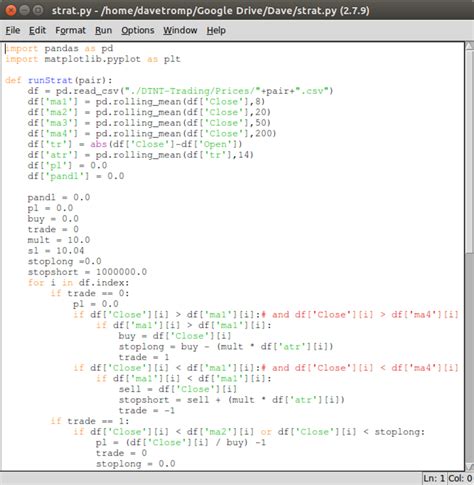
Task: Click the 'mult = 10.0' line
Action: click(x=59, y=240)
